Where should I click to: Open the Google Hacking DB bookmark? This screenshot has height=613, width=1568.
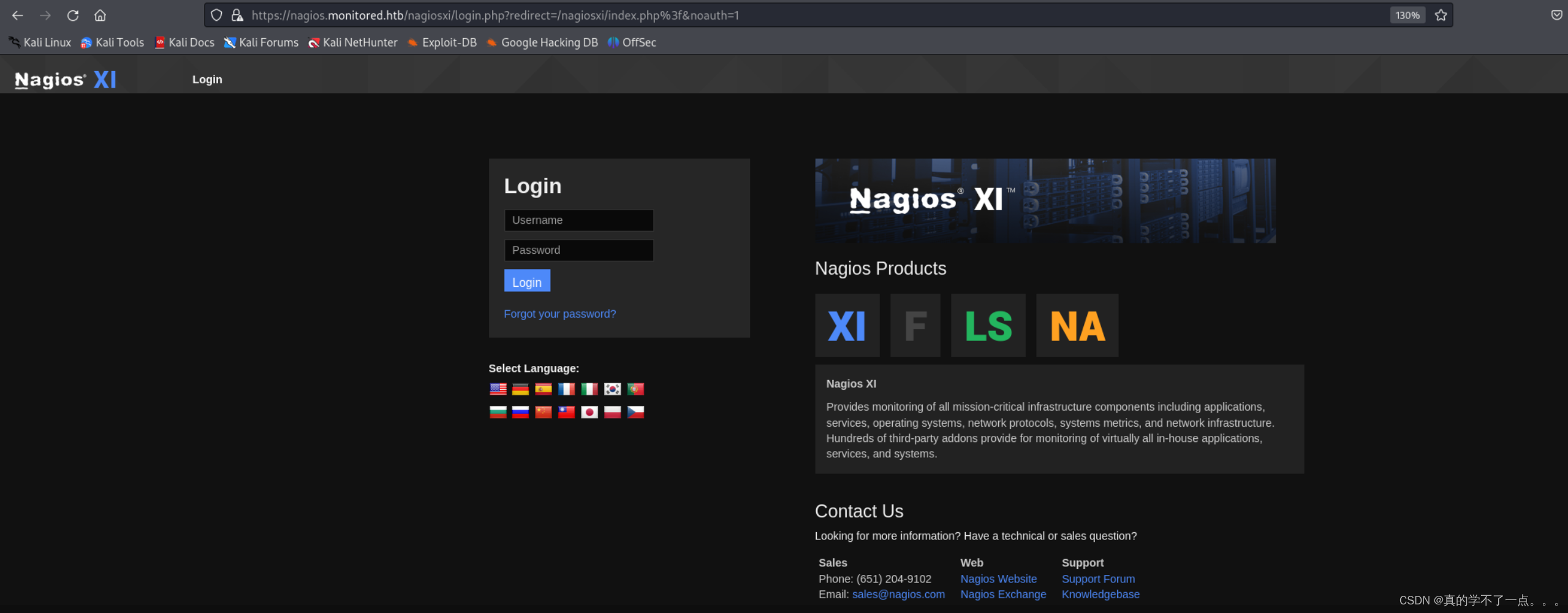point(542,42)
